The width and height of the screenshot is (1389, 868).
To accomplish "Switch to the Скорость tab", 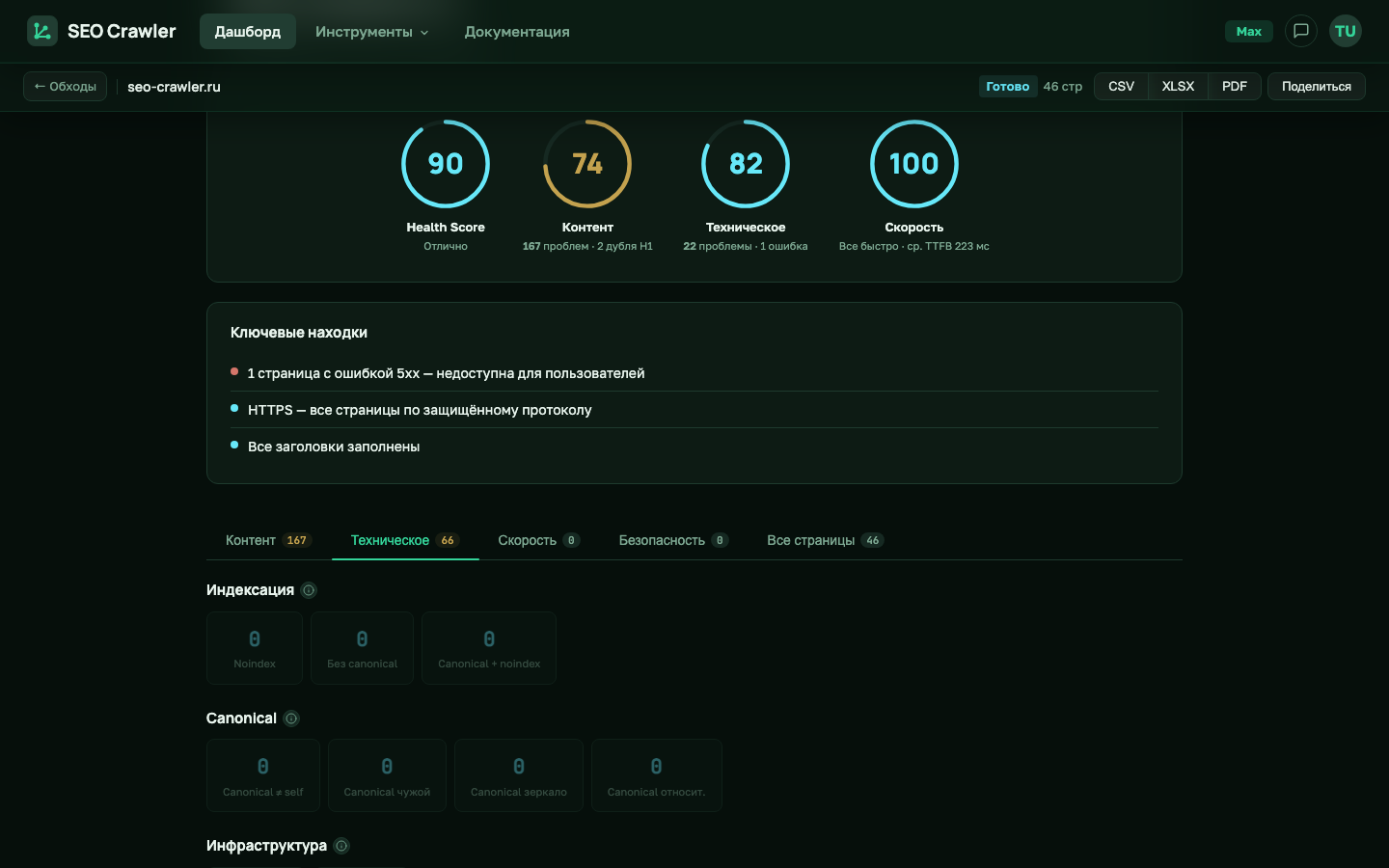I will tap(539, 540).
